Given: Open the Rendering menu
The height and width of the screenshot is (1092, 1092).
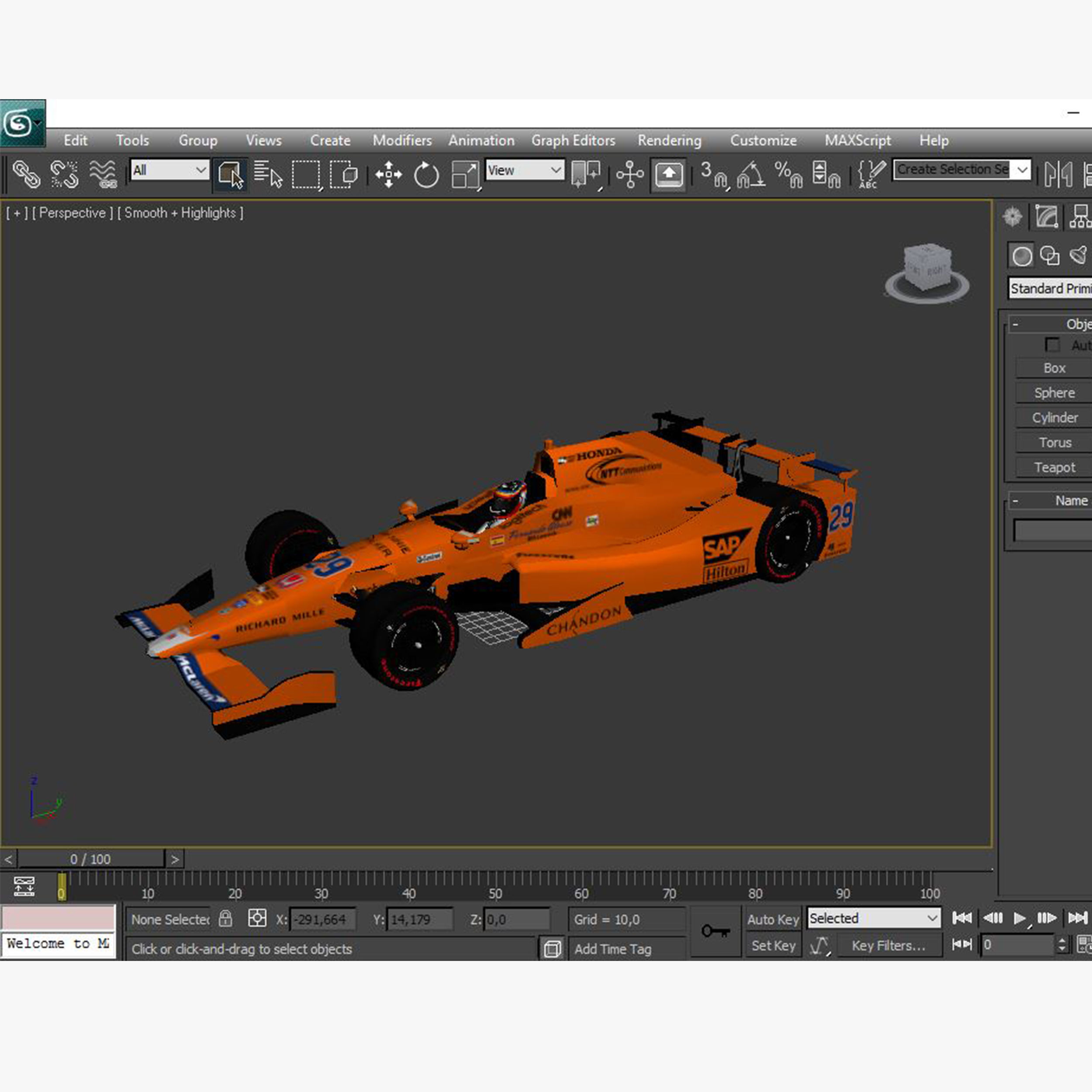Looking at the screenshot, I should (669, 140).
